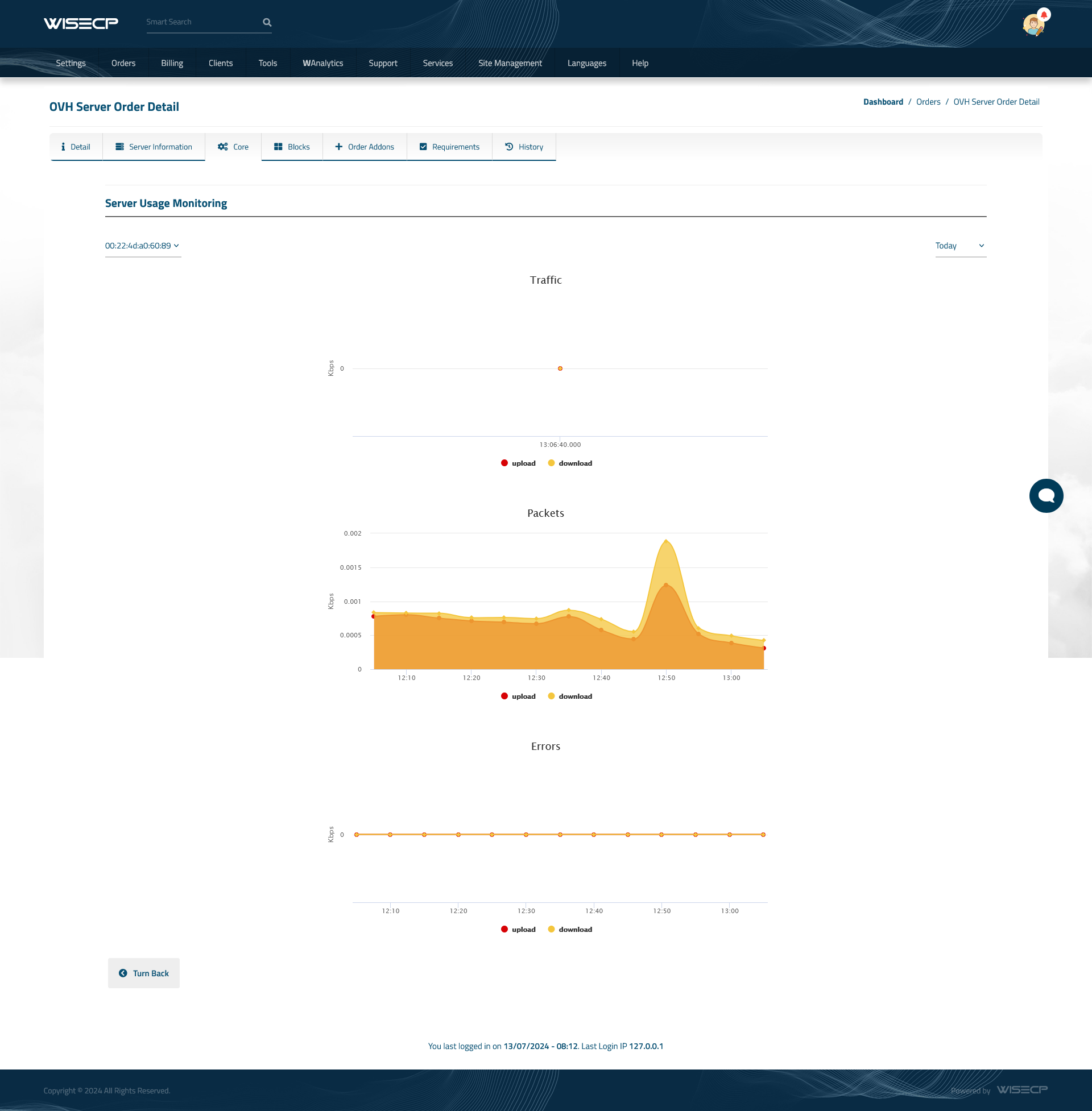Click the footer WISECP powered-by logo
Screen dimensions: 1092x1111
point(1022,1089)
